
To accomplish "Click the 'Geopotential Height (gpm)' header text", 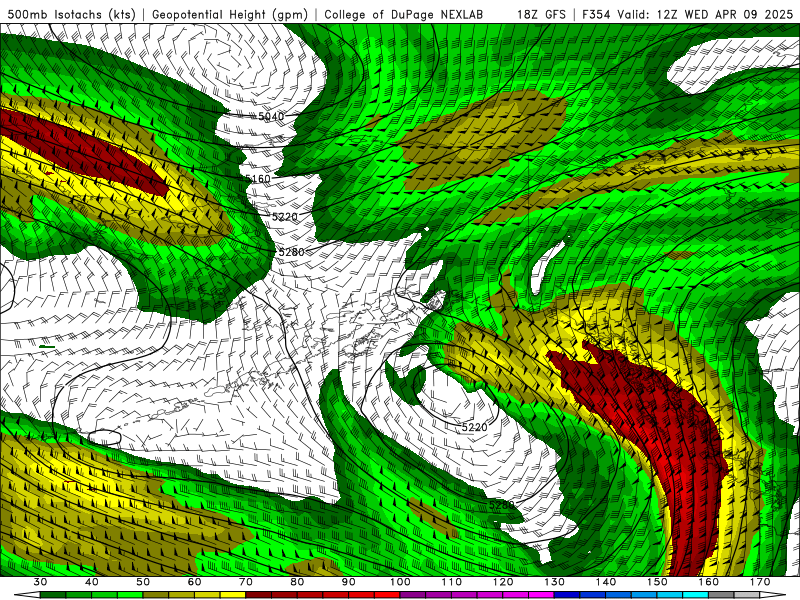I will (x=230, y=15).
